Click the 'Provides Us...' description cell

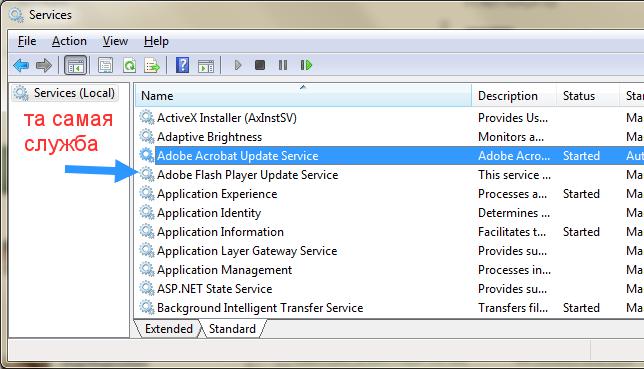click(513, 118)
